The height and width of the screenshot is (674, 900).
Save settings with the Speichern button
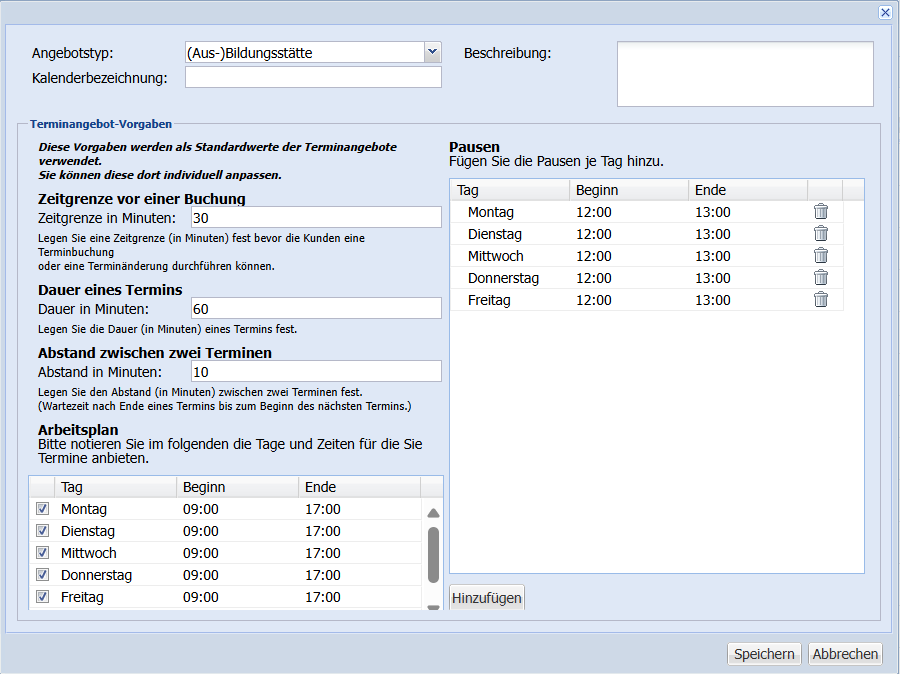pos(764,654)
